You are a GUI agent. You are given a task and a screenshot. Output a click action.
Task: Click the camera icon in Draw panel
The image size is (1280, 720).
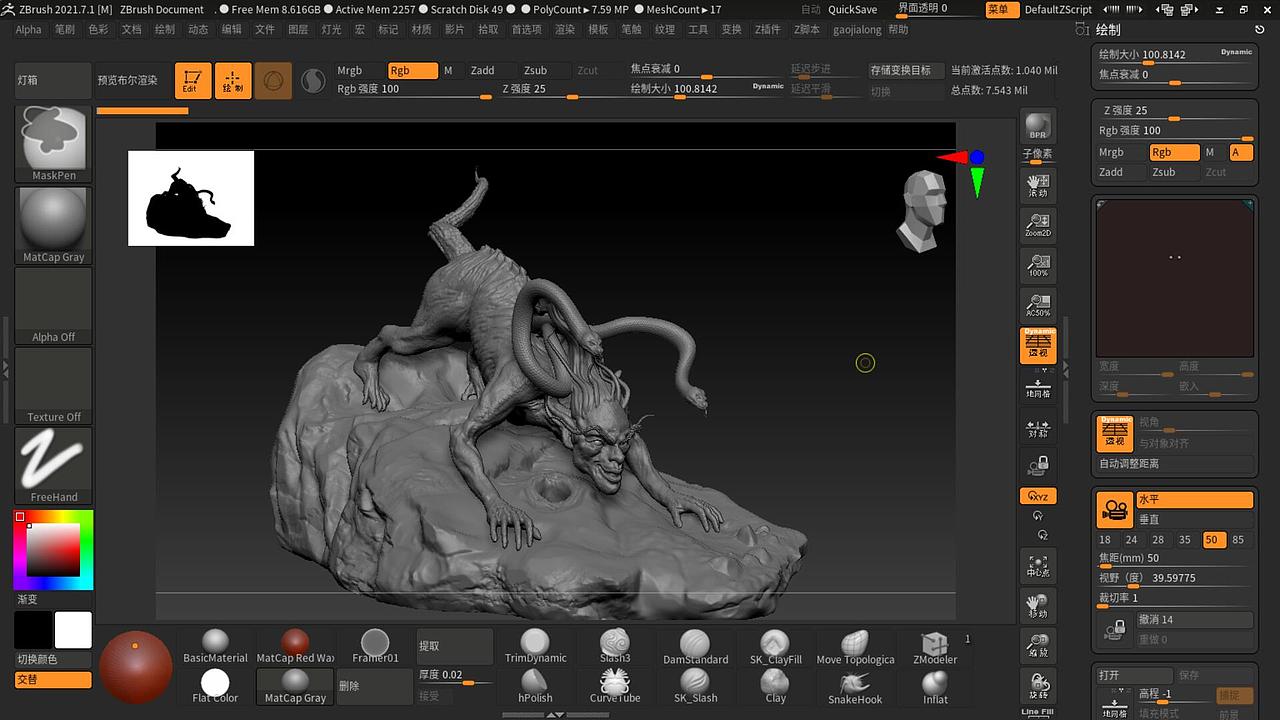coord(1114,510)
